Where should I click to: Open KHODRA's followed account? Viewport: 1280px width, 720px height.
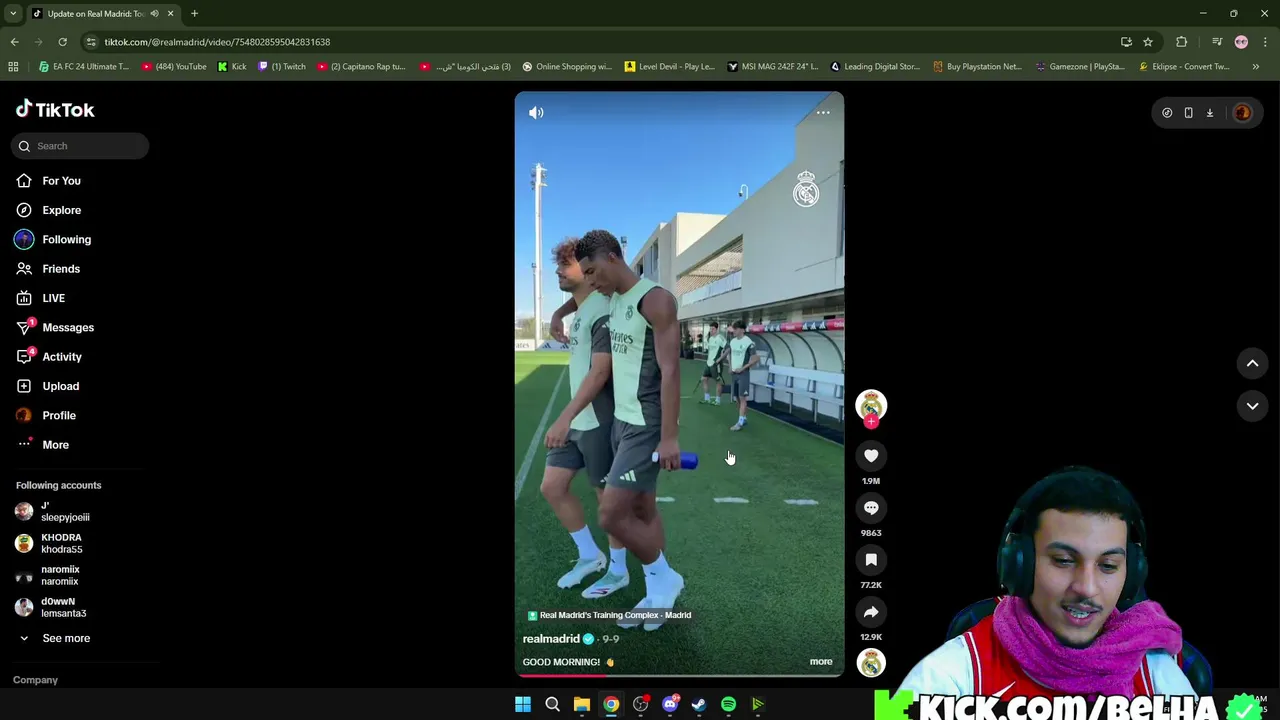pos(61,544)
